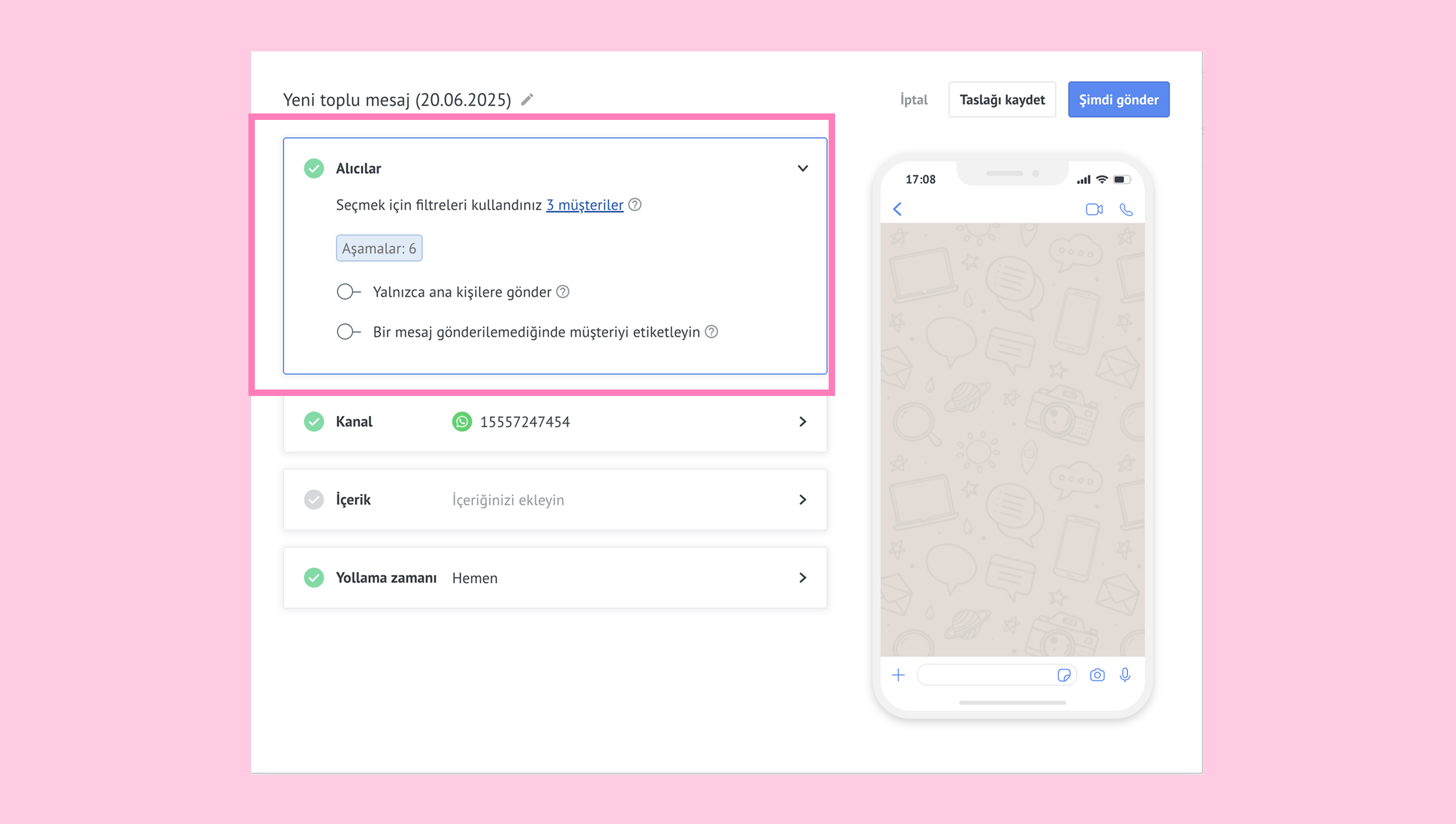
Task: Click the green check icon beside Yollama zamanı
Action: tap(314, 578)
